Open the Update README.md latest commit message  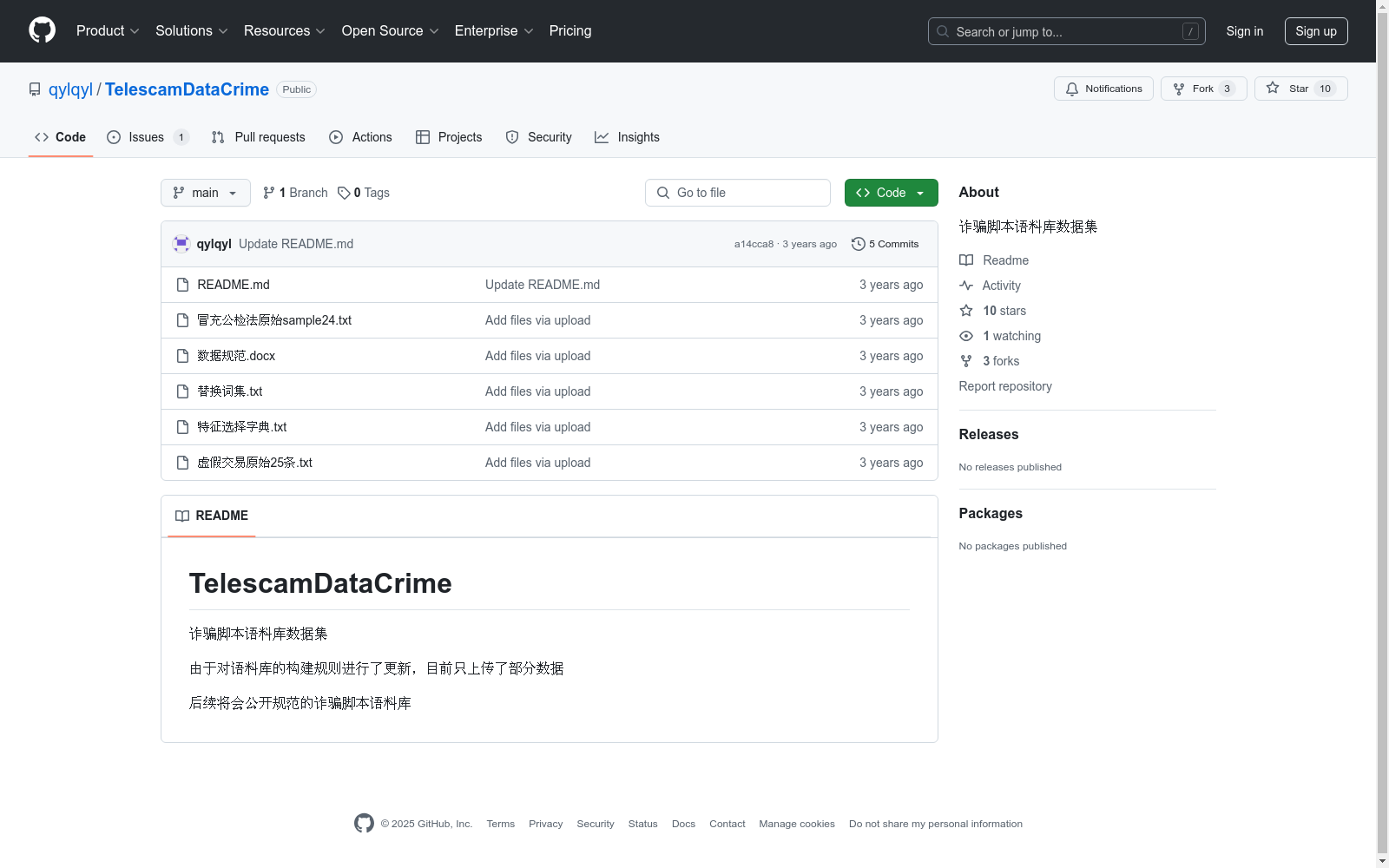[296, 244]
